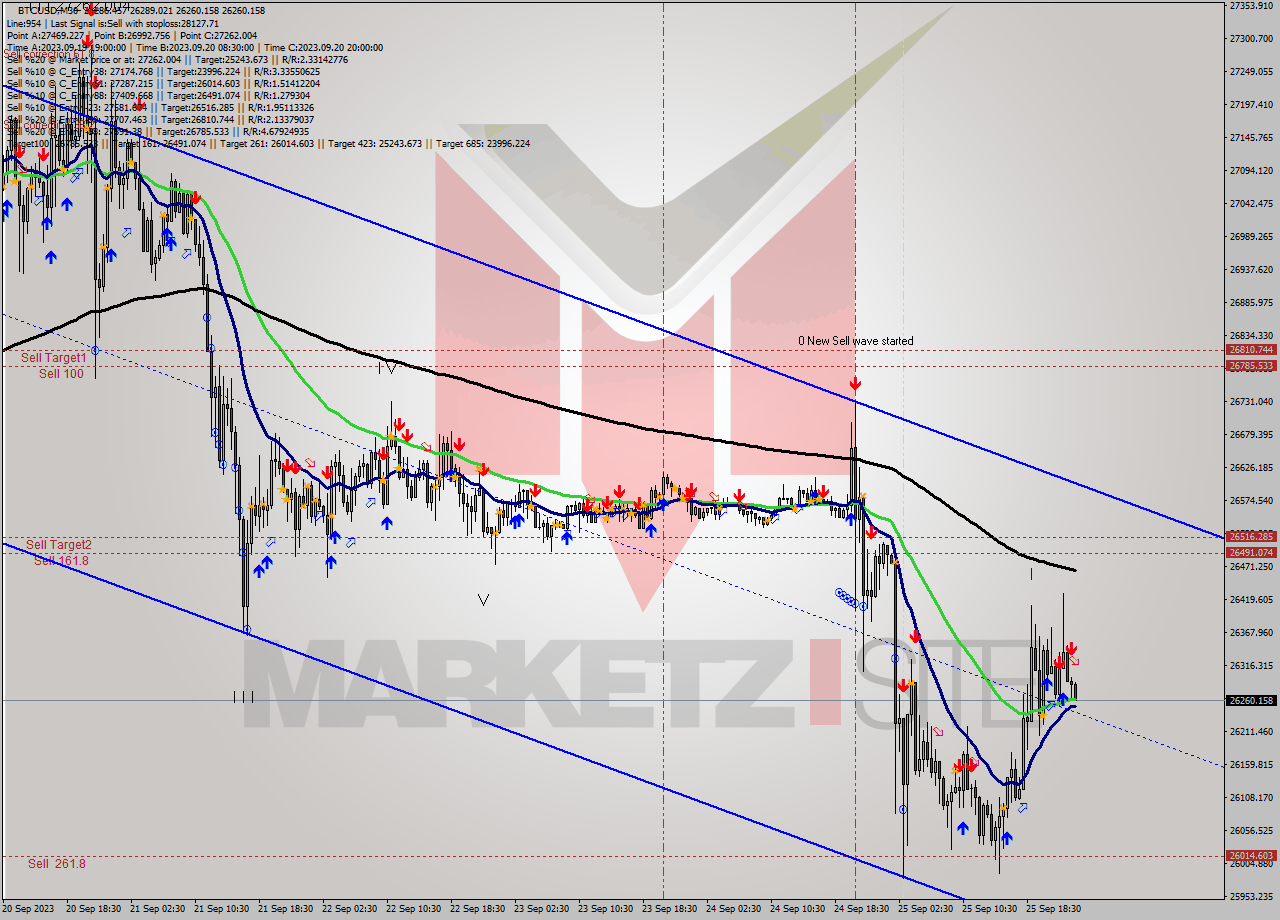Click the 27353.910 price axis label
The image size is (1280, 920).
[1251, 6]
